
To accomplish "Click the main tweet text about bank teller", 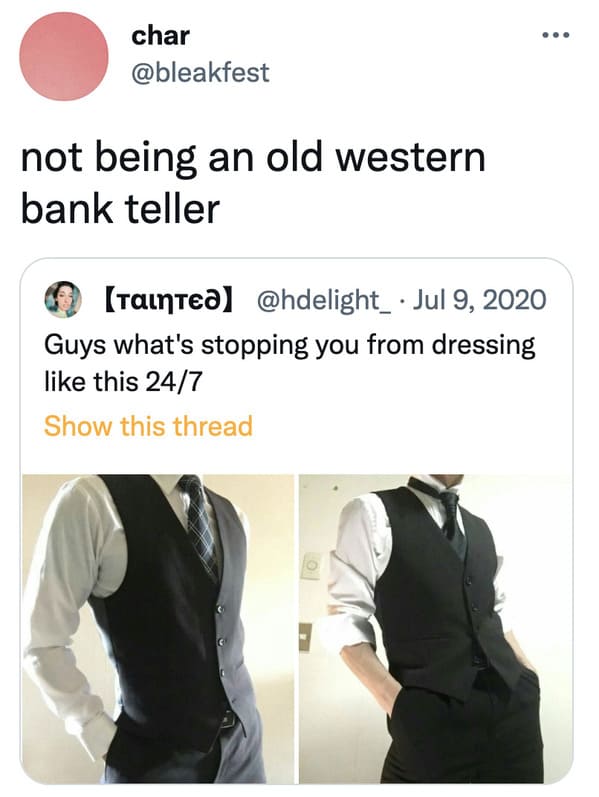I will 253,183.
